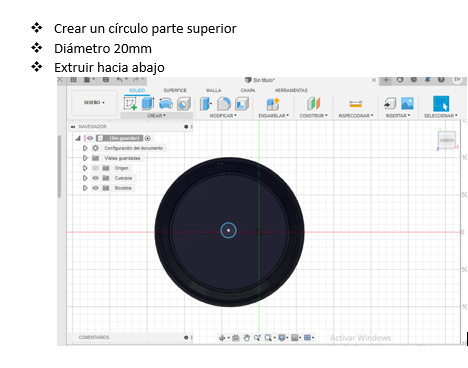Open the EM user profile
The image size is (468, 368).
[457, 79]
